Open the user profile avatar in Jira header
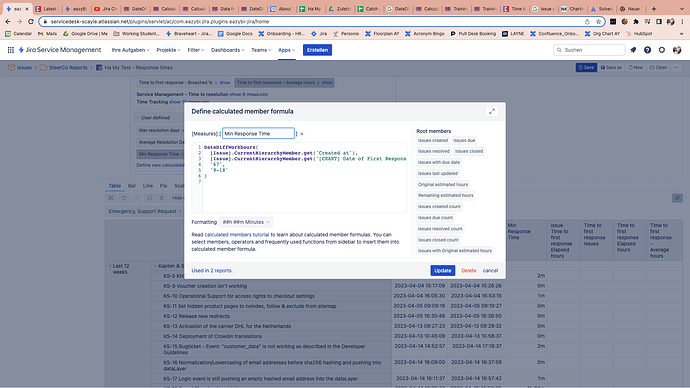 pyautogui.click(x=677, y=50)
